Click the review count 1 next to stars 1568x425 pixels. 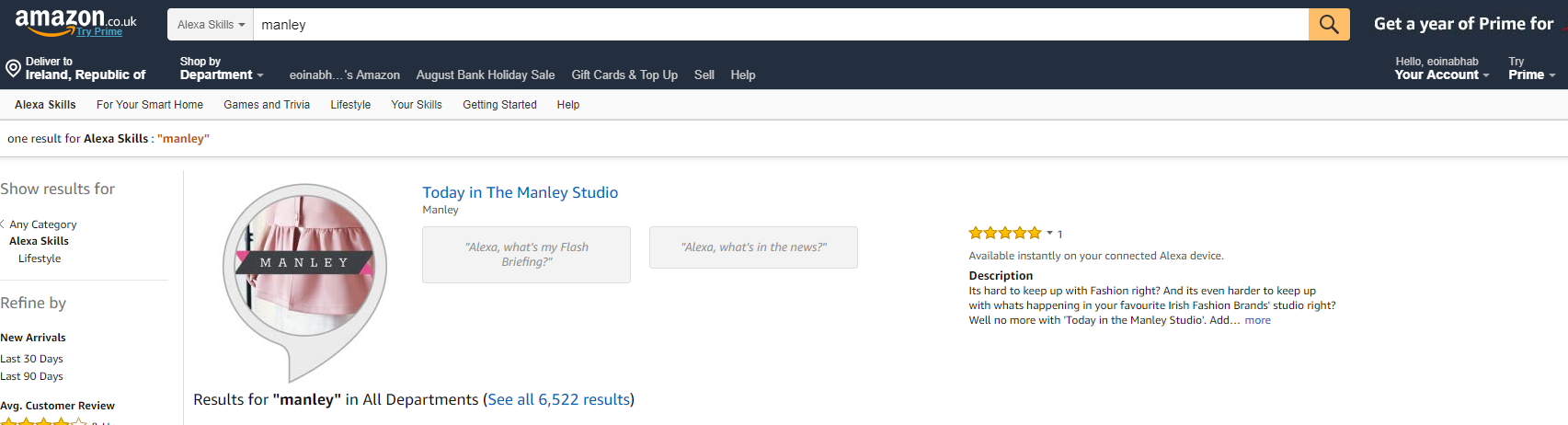[1059, 235]
